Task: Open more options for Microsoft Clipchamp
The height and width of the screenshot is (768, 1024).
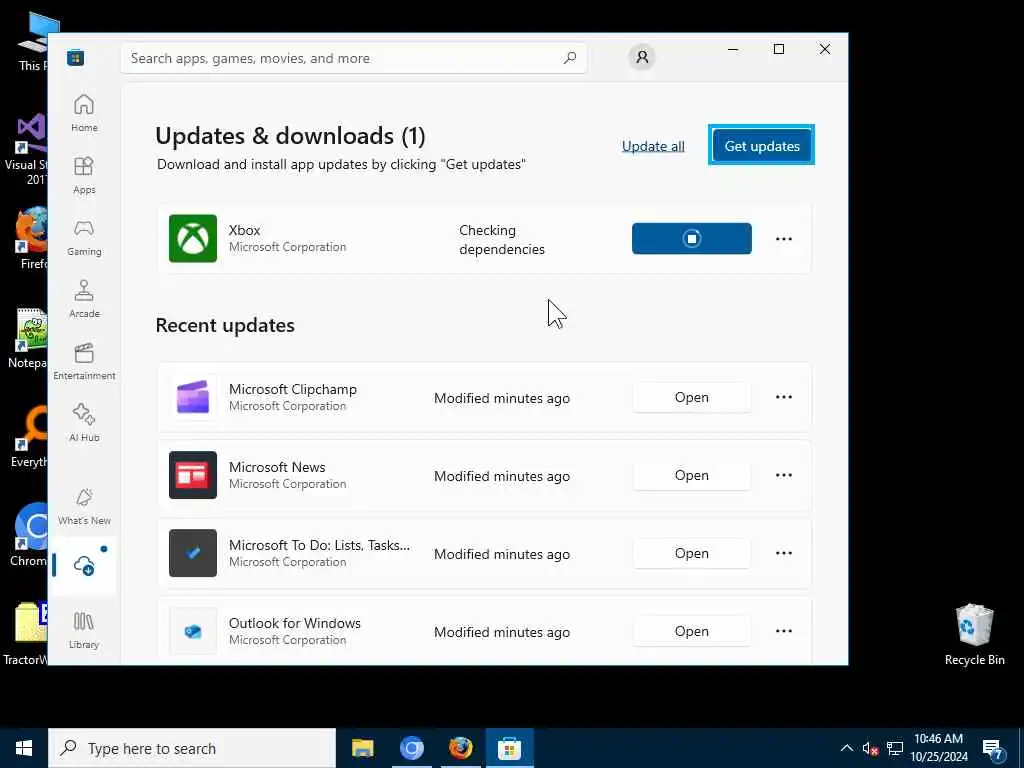Action: pos(784,397)
